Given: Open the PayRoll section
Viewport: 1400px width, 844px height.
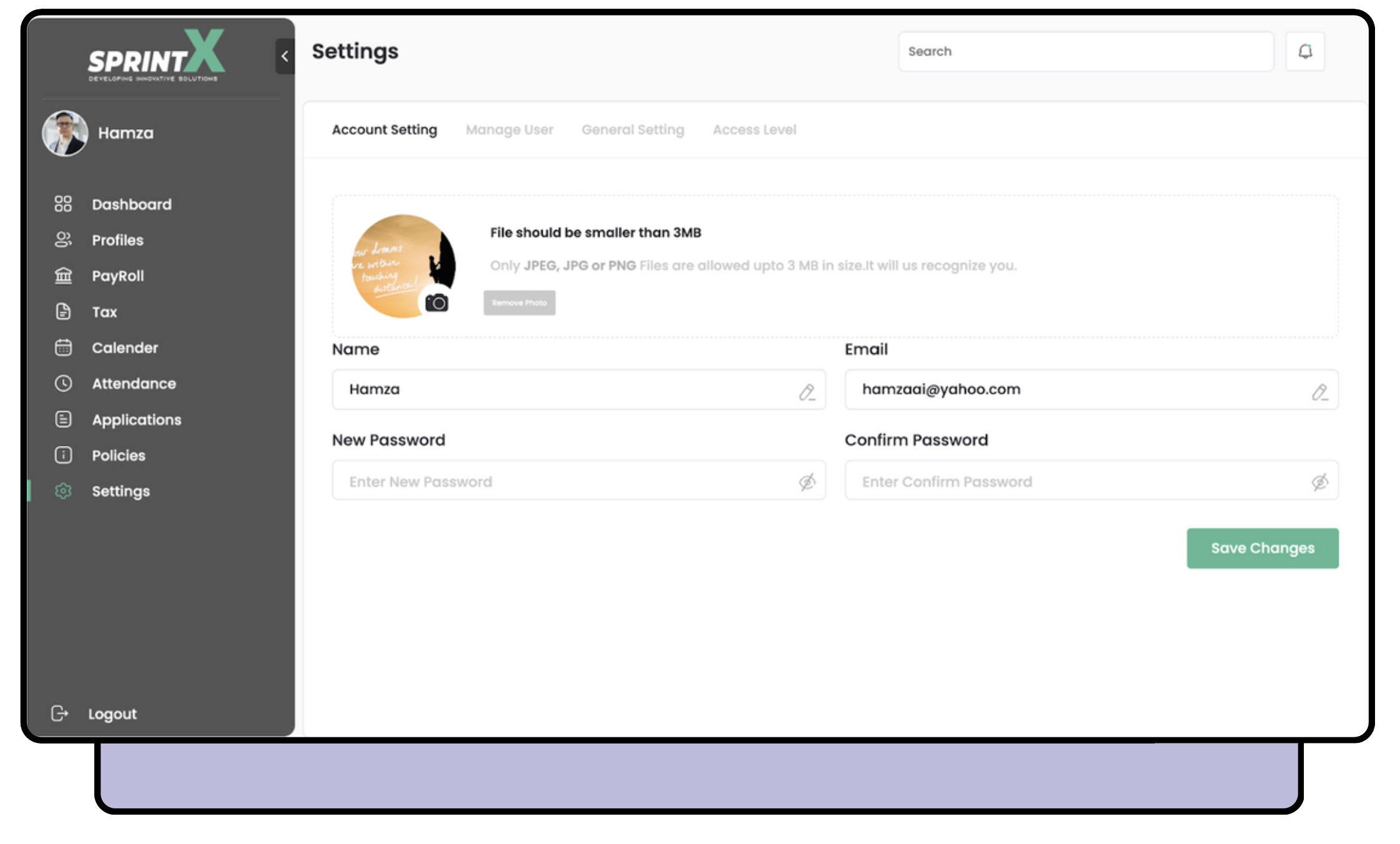Looking at the screenshot, I should 118,275.
